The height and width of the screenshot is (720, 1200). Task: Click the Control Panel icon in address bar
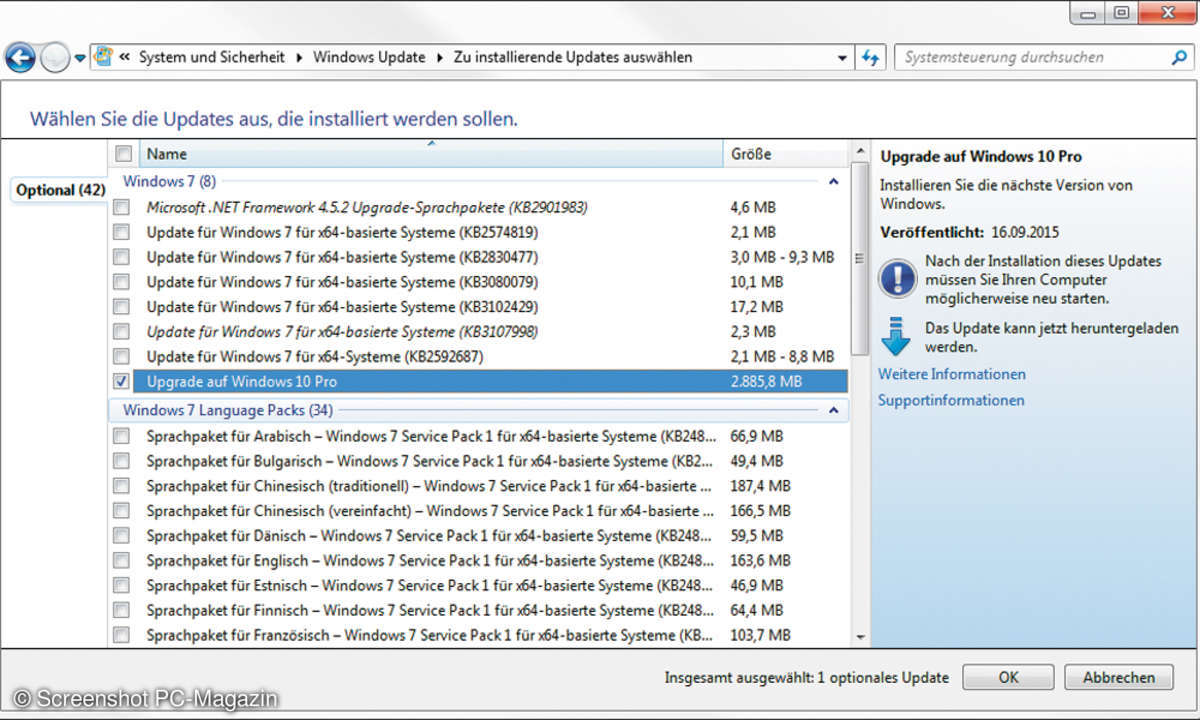(103, 58)
